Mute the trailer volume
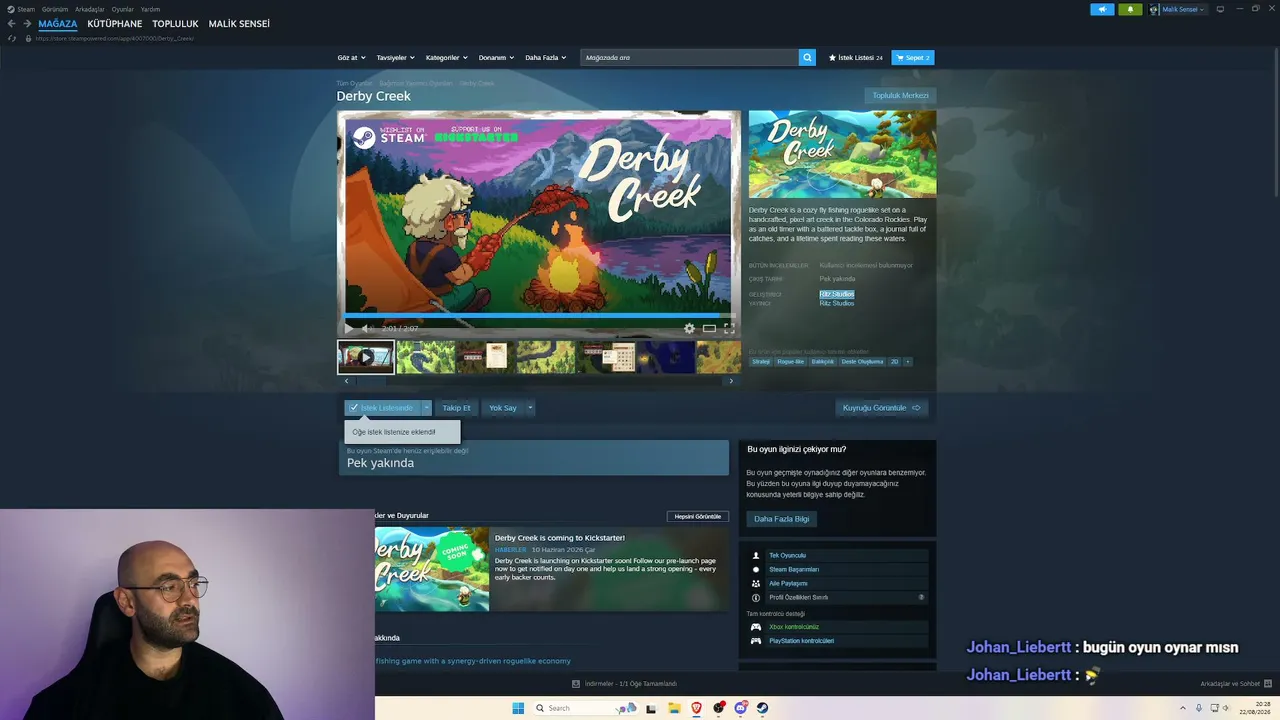 coord(366,328)
